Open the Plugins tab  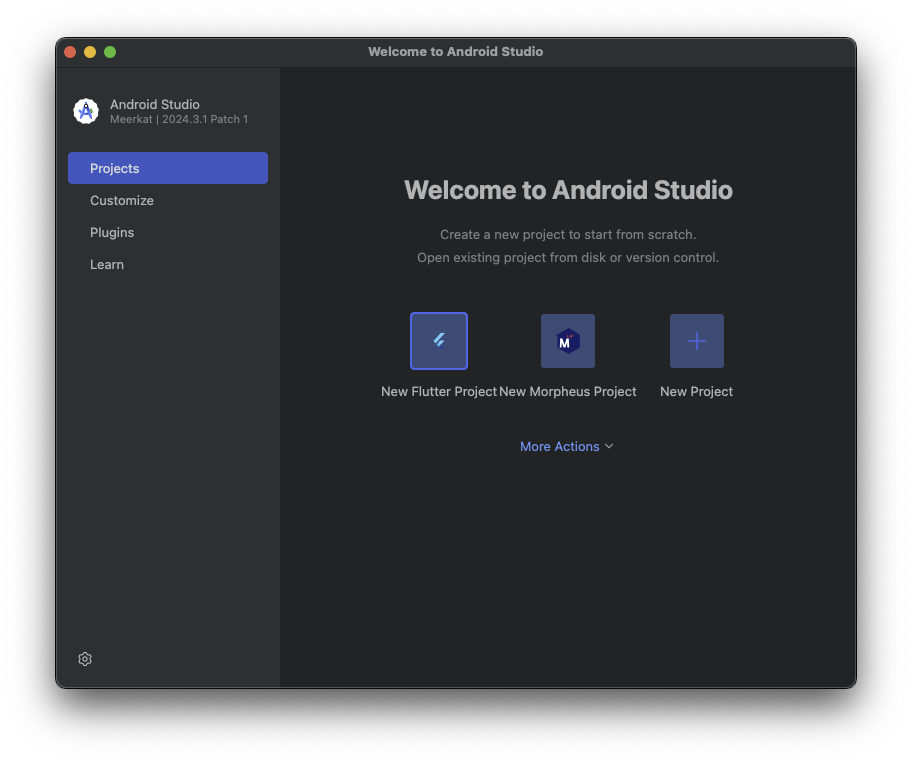pyautogui.click(x=168, y=232)
